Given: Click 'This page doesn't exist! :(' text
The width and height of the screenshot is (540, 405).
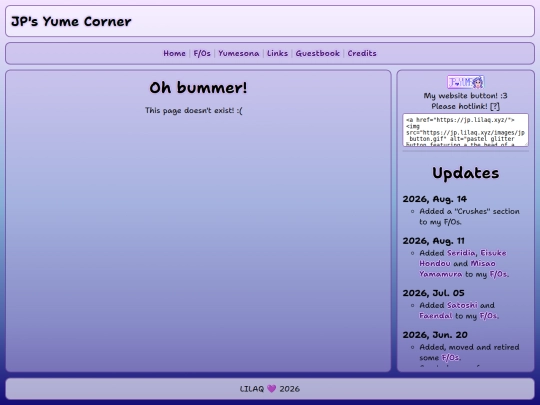Looking at the screenshot, I should (194, 110).
